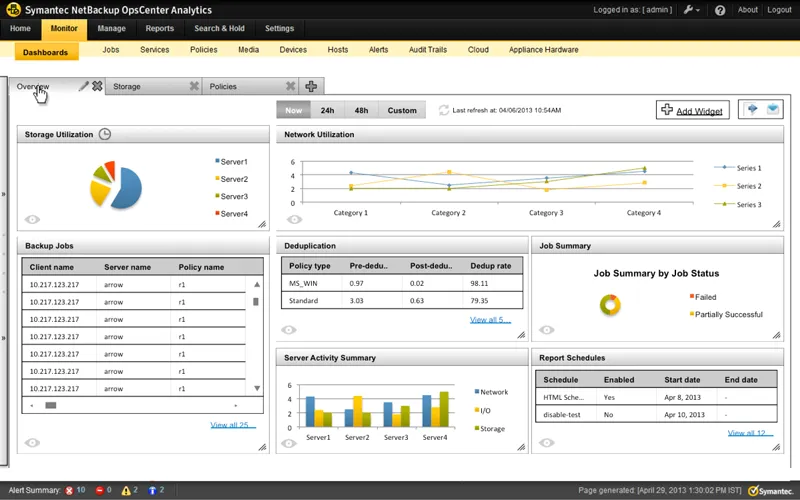The image size is (800, 500).
Task: Go to the Alerts monitor section
Action: point(379,49)
